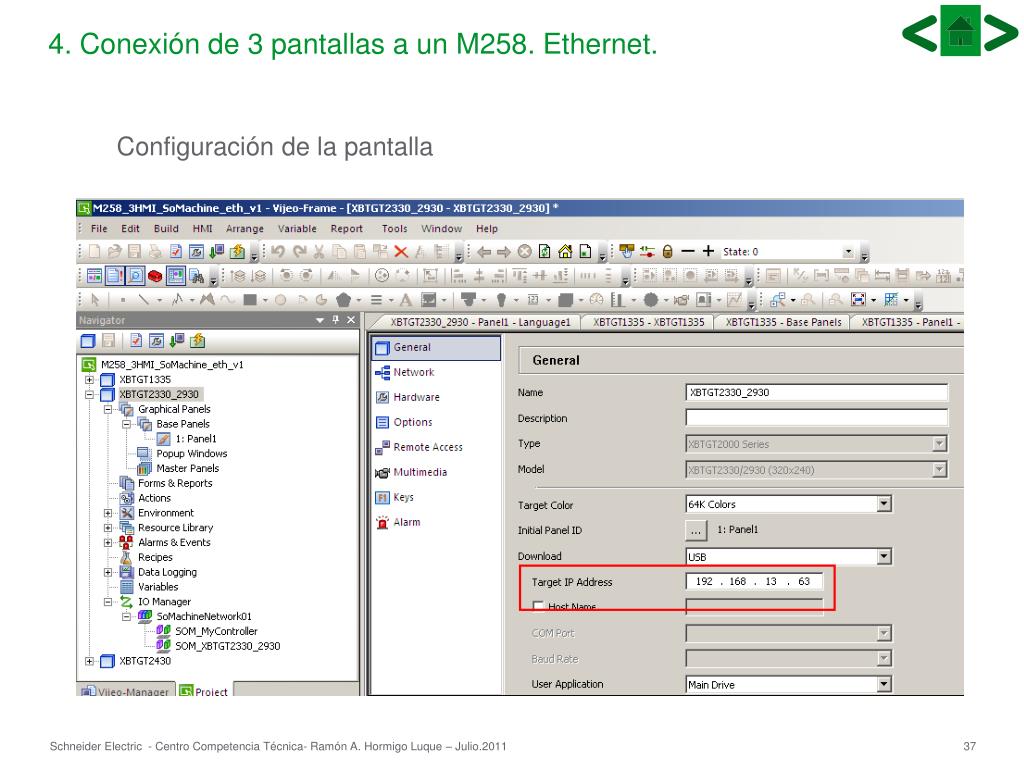Screen dimensions: 1024x768
Task: Select the pointer arrow selection tool
Action: click(x=95, y=300)
